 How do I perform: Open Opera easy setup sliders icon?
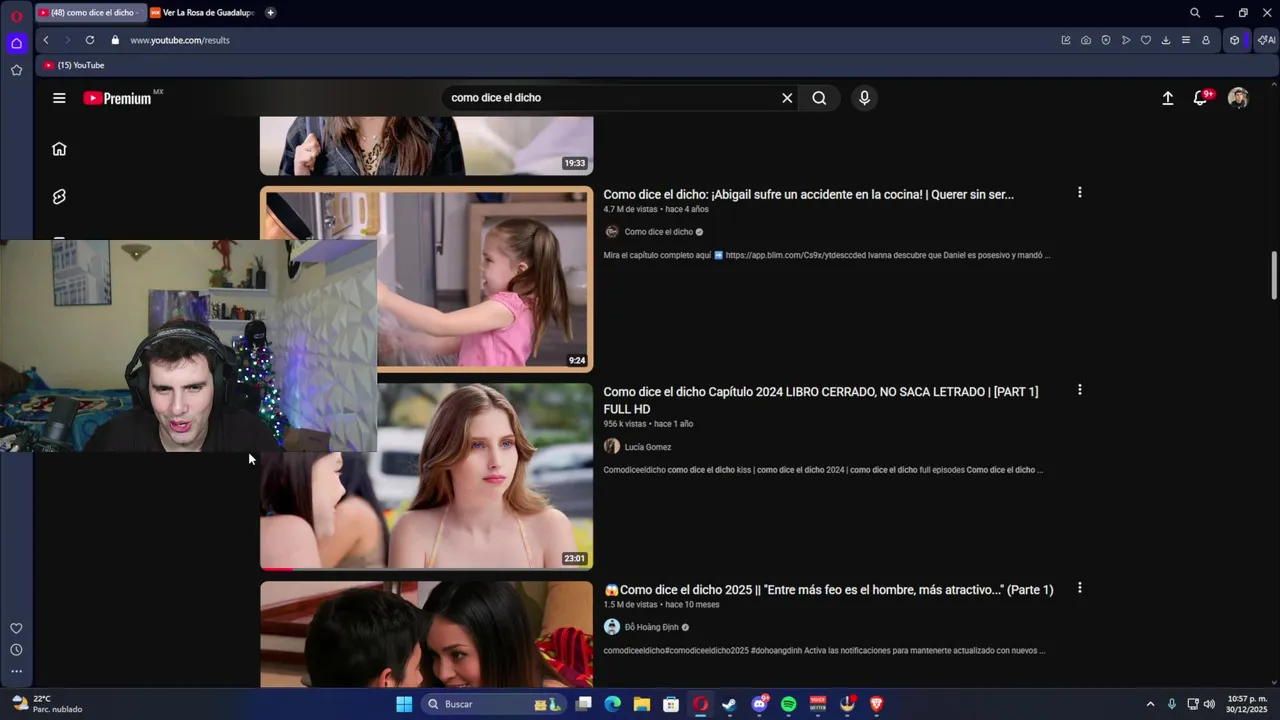click(1186, 40)
